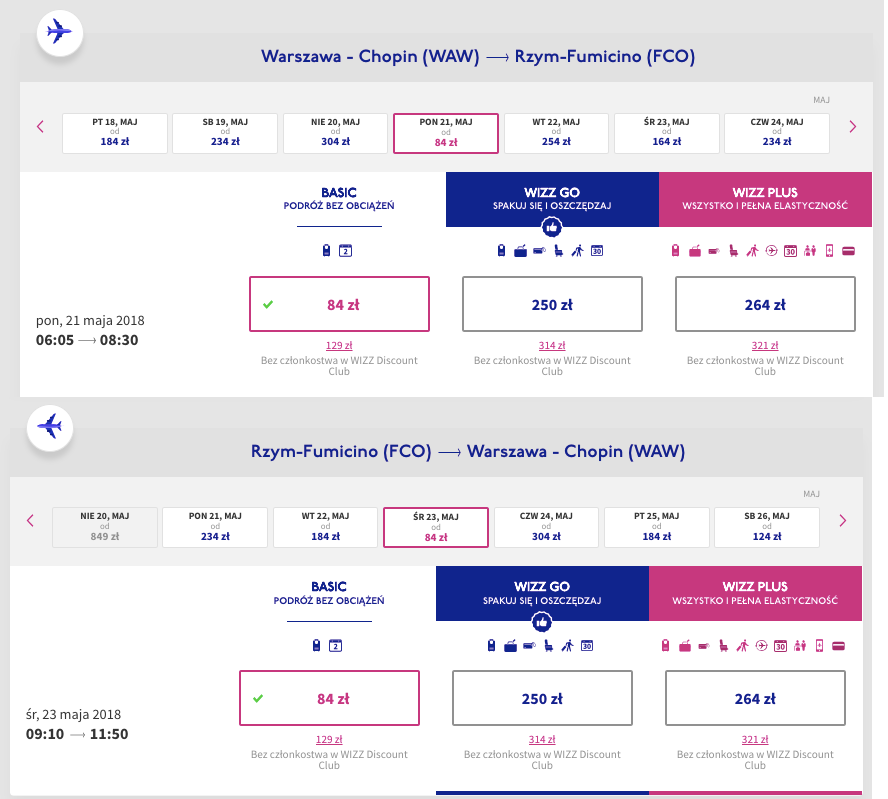This screenshot has height=799, width=888.
Task: Click the credit card icon under outbound WIZZ PLUS
Action: (848, 251)
